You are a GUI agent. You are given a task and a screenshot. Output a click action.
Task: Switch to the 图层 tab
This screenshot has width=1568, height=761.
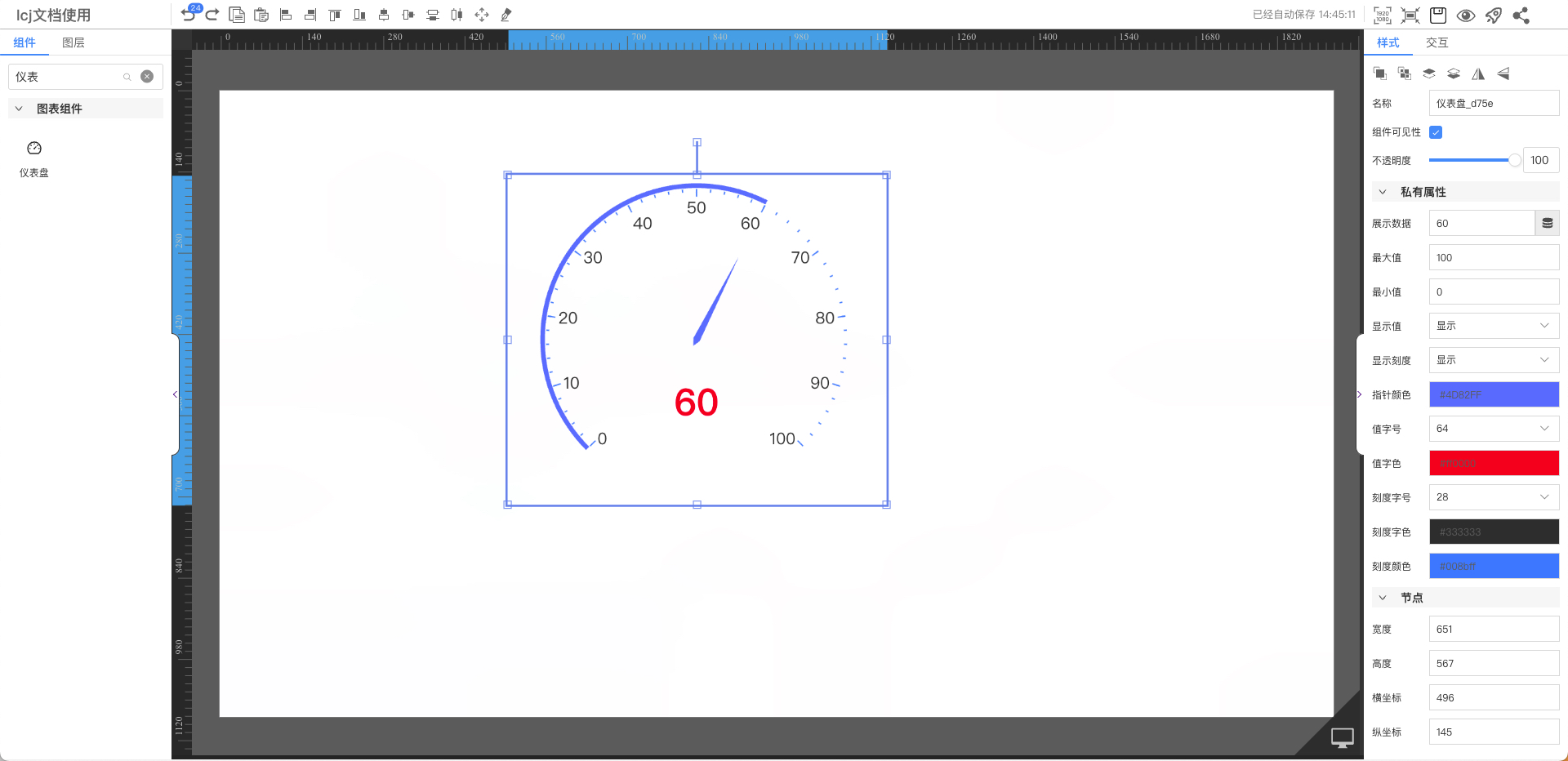coord(73,42)
